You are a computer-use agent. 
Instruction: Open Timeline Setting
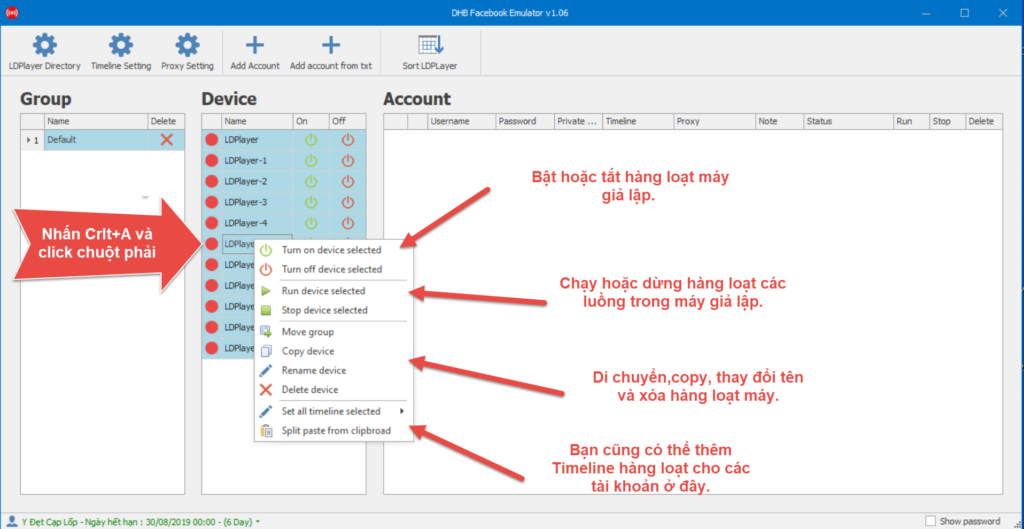pos(121,52)
